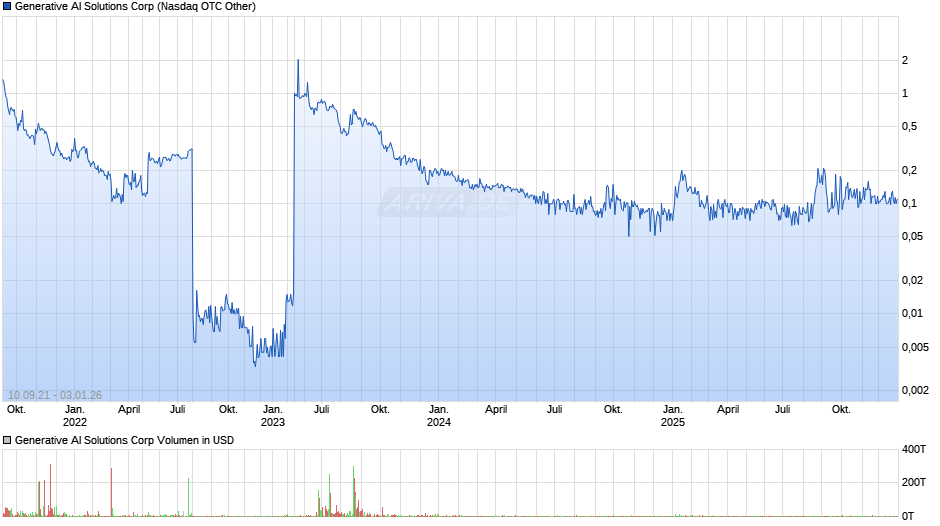The height and width of the screenshot is (526, 940).
Task: Click the 'April' label following Jan. 2025
Action: (728, 410)
